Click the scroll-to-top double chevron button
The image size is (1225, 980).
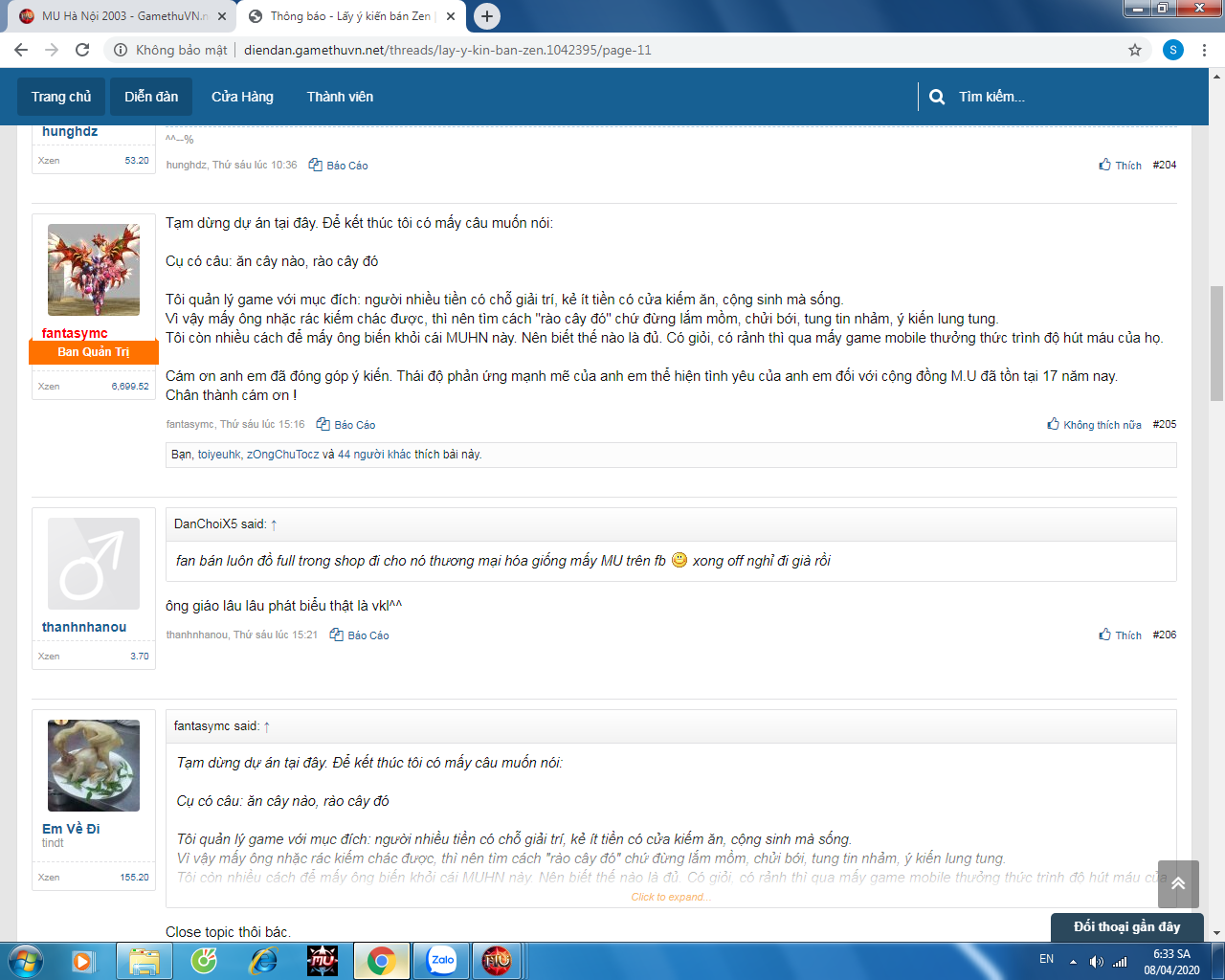pos(1178,883)
